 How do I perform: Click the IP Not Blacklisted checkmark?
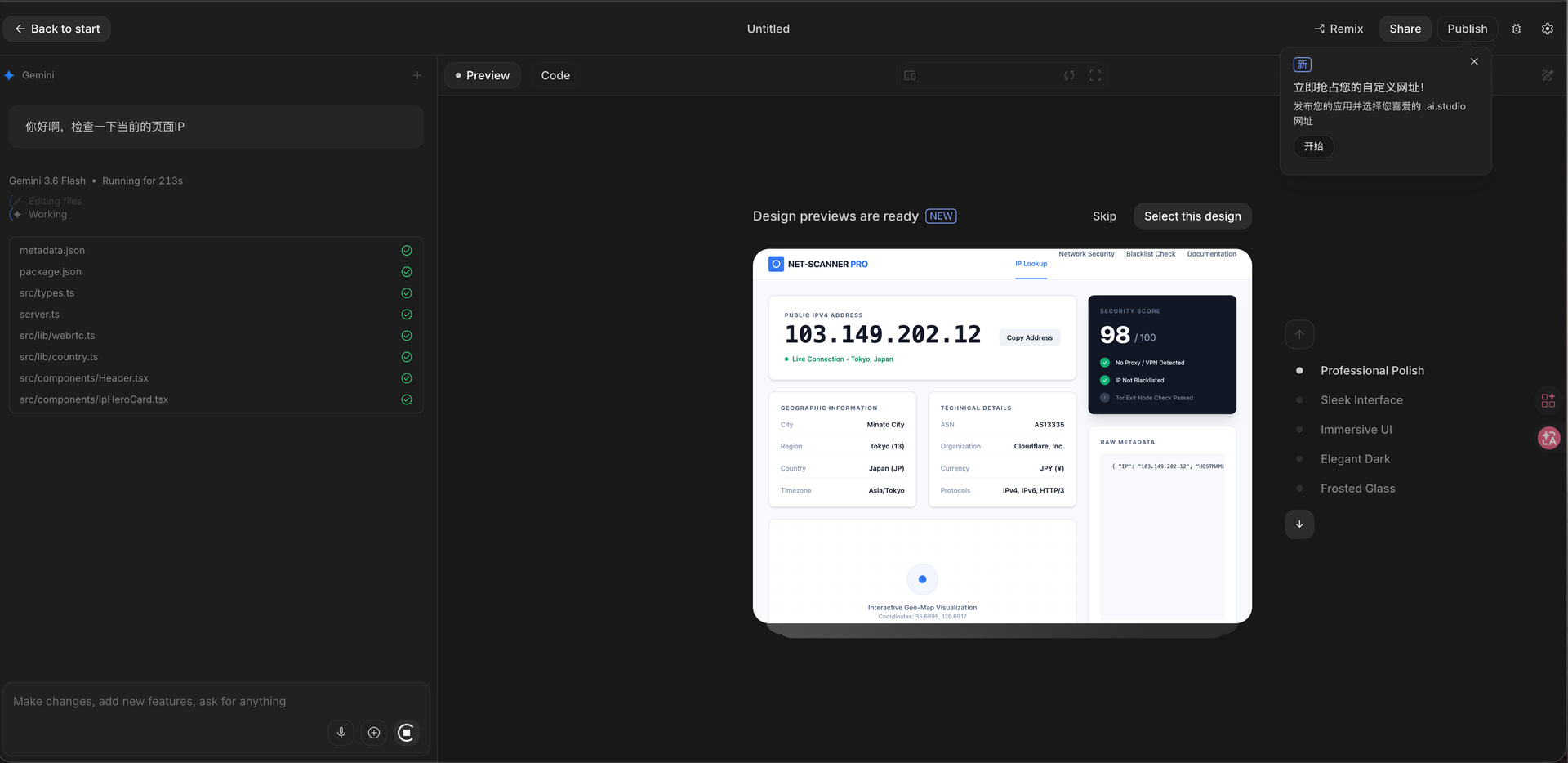[1105, 380]
